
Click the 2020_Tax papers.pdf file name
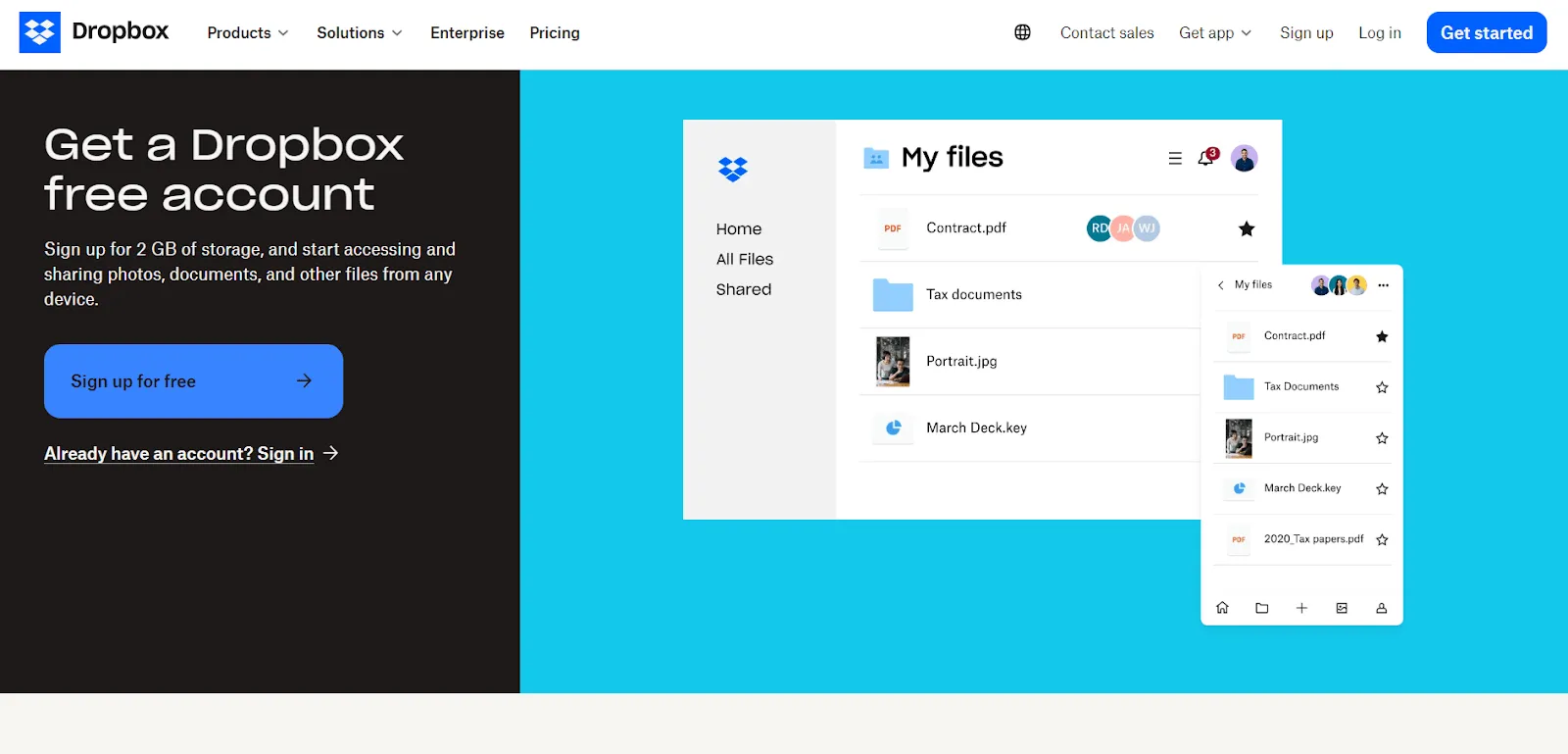tap(1314, 539)
